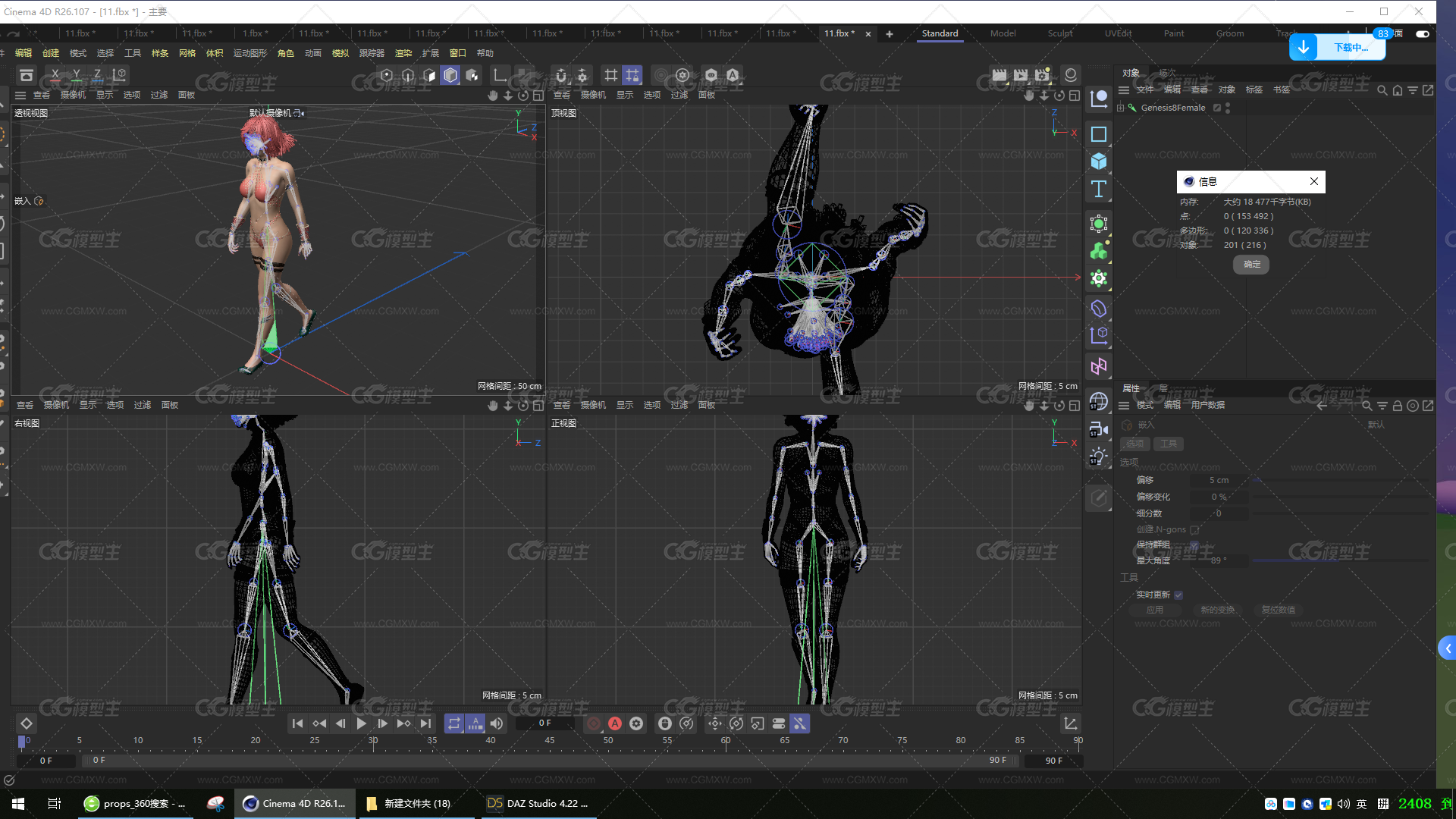Click the UV mode checkered cube icon

tap(472, 75)
